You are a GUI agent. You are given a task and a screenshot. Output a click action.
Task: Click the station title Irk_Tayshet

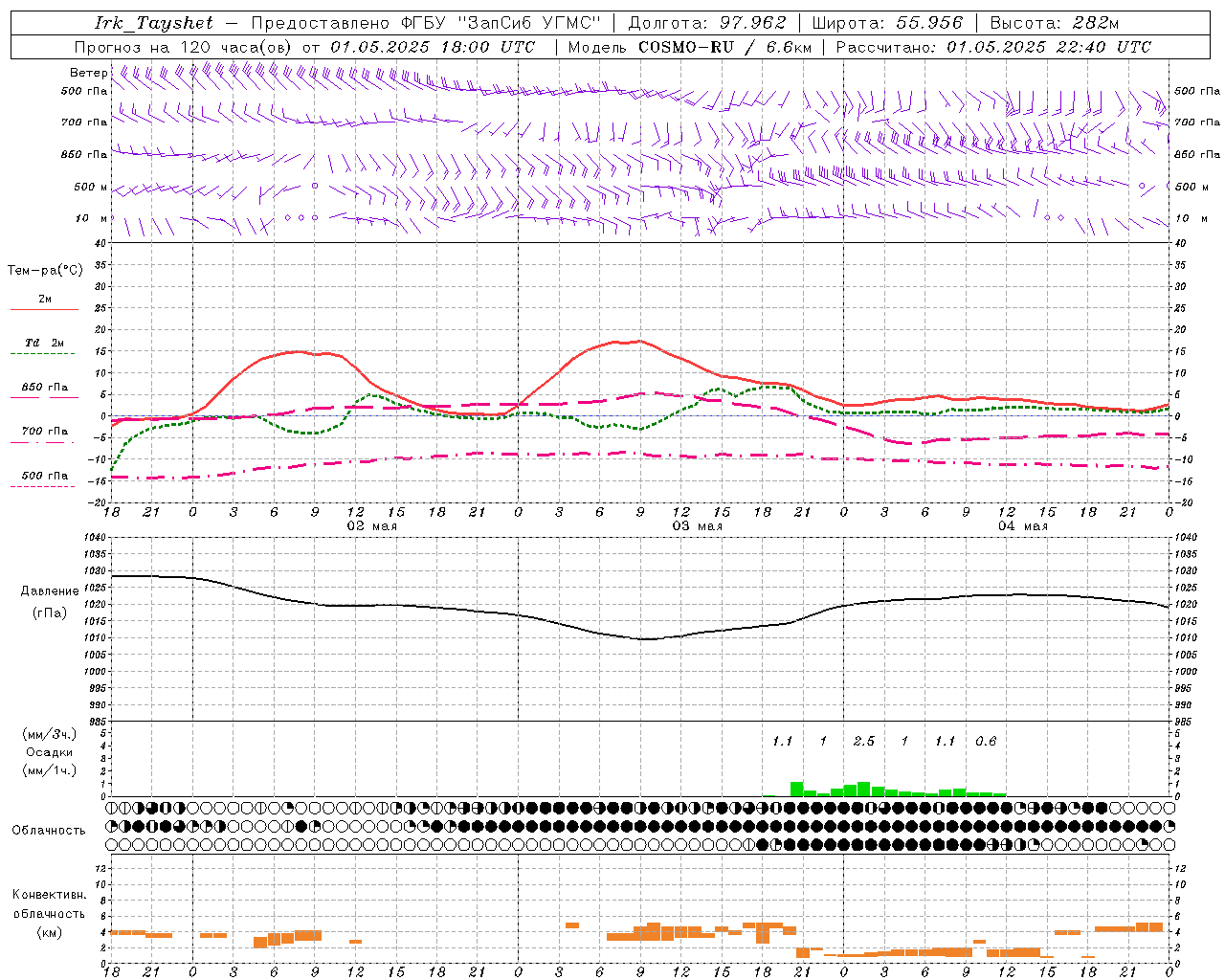pos(154,23)
